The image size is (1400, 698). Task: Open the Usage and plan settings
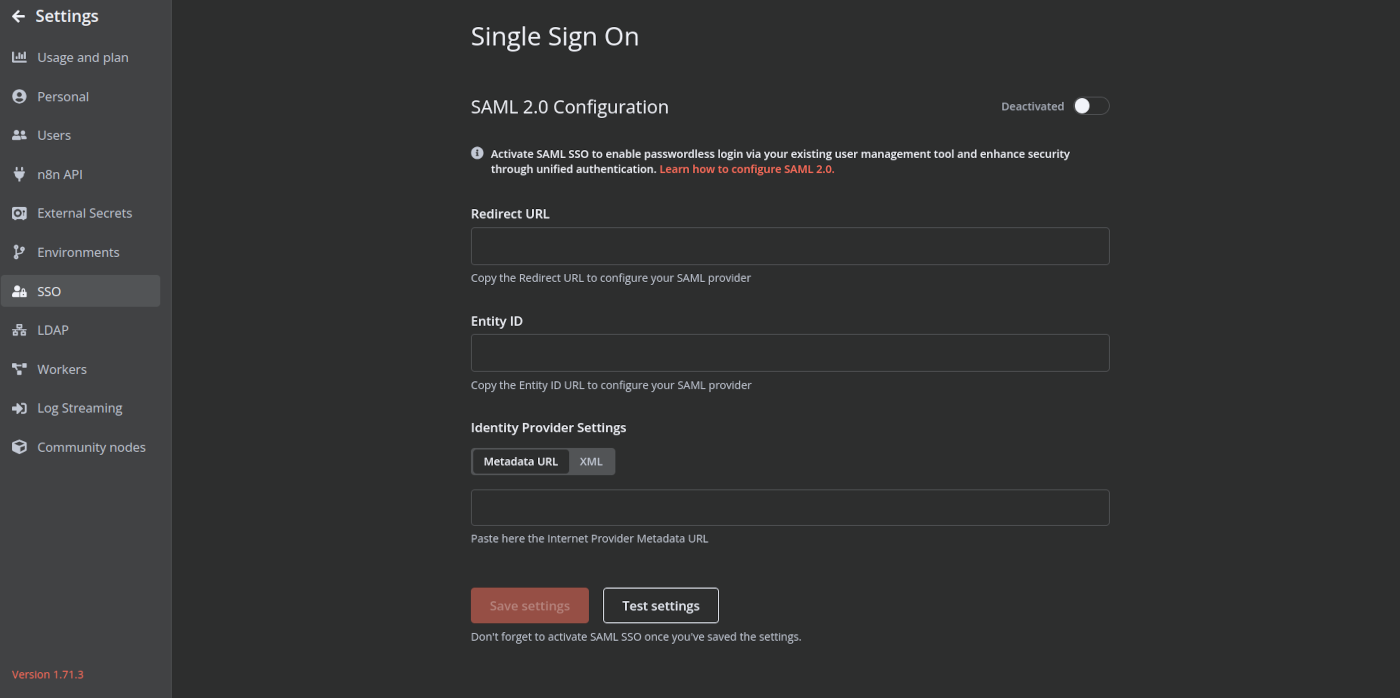82,57
